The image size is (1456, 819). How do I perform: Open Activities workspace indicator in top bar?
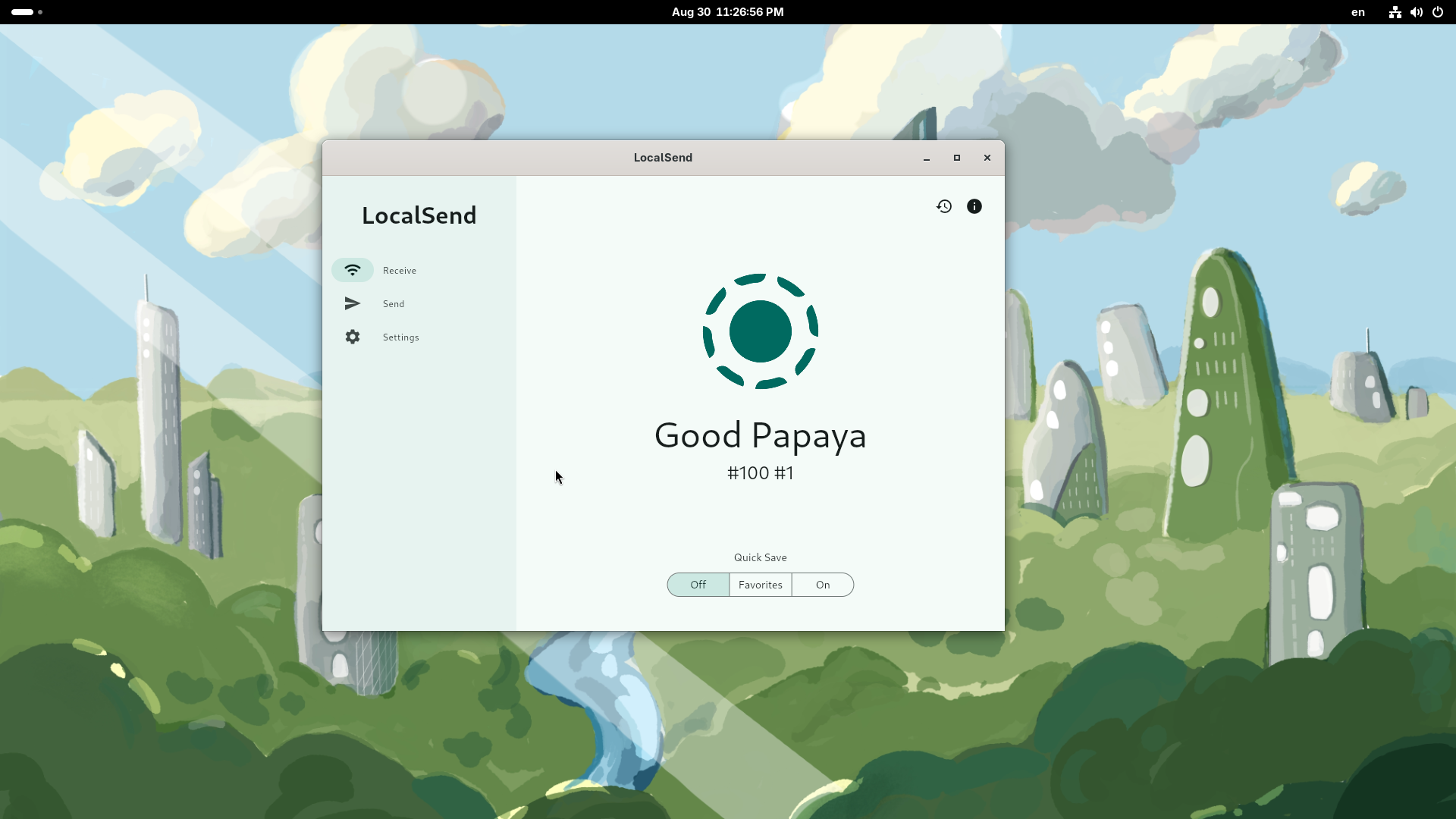point(27,12)
